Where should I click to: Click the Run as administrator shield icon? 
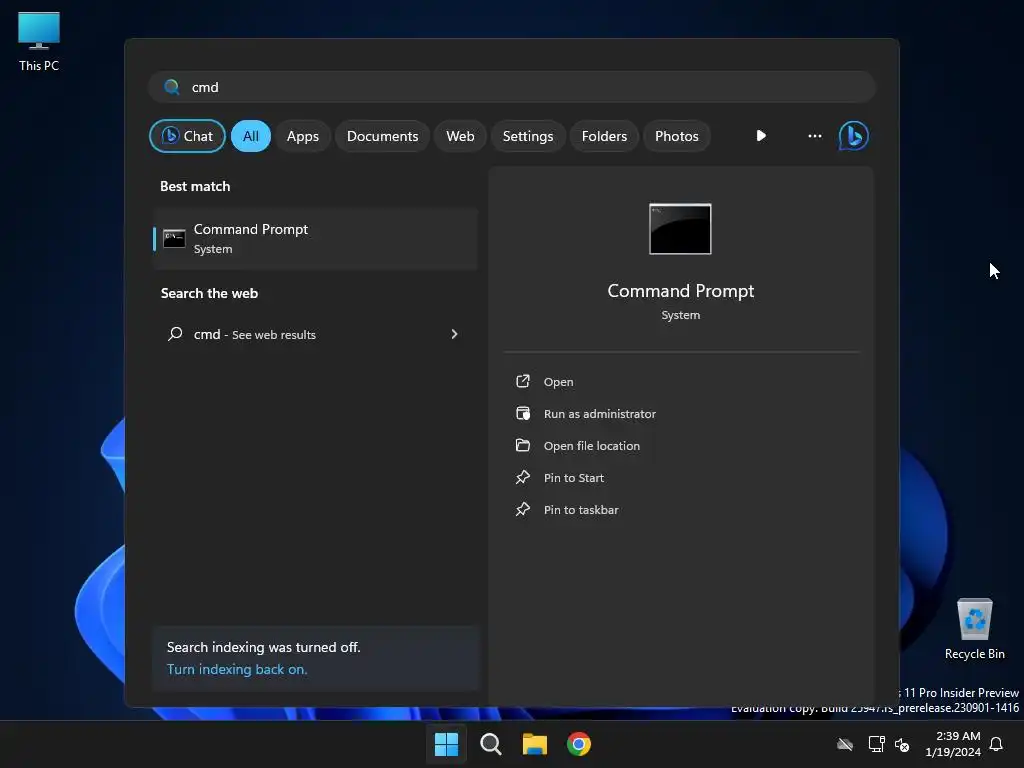point(523,413)
